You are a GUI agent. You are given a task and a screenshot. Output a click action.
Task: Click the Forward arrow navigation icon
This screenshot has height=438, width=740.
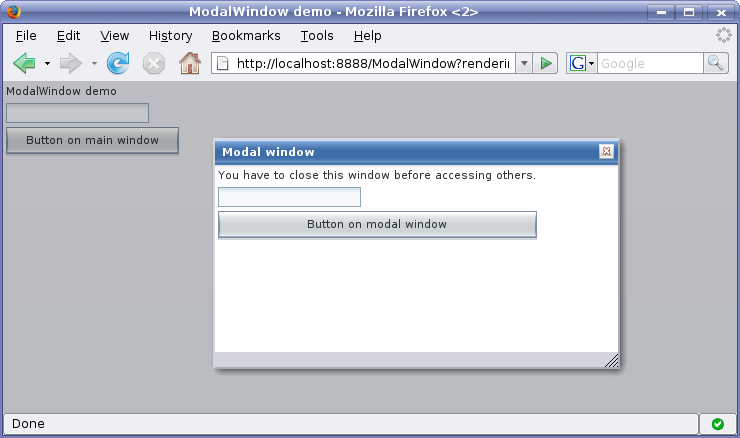coord(70,64)
